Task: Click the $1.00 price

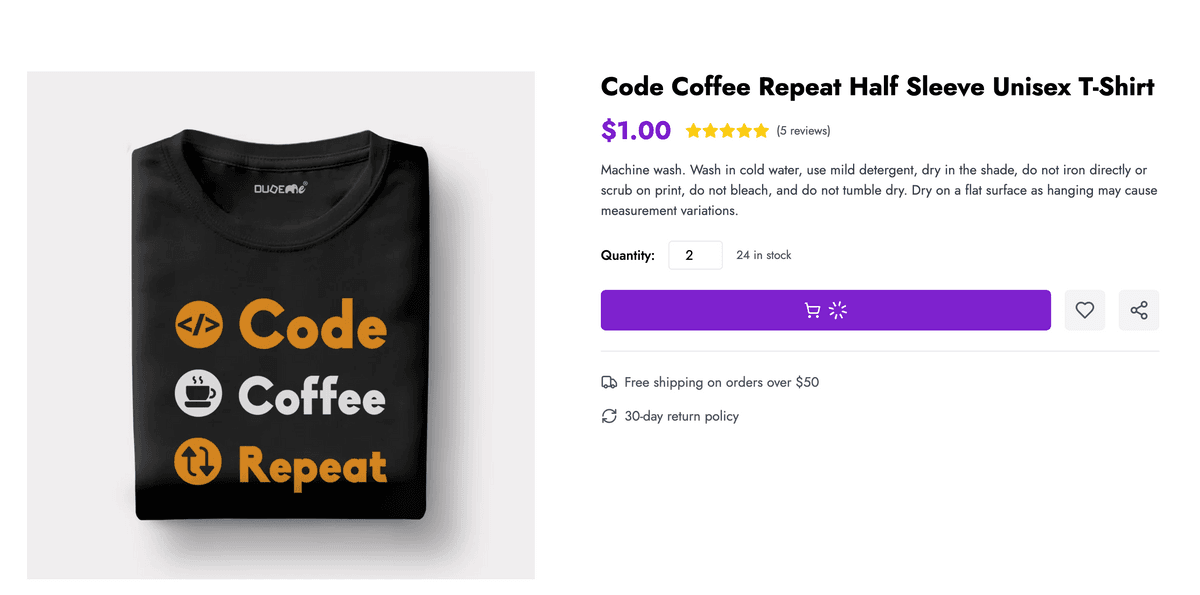Action: [636, 130]
